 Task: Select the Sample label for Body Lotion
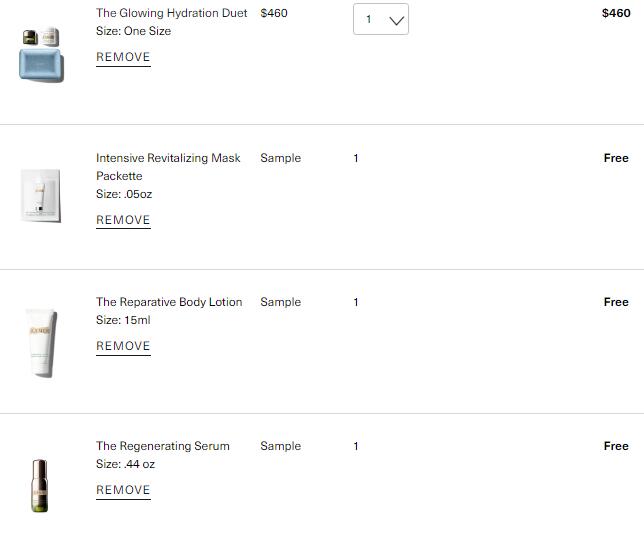[281, 302]
